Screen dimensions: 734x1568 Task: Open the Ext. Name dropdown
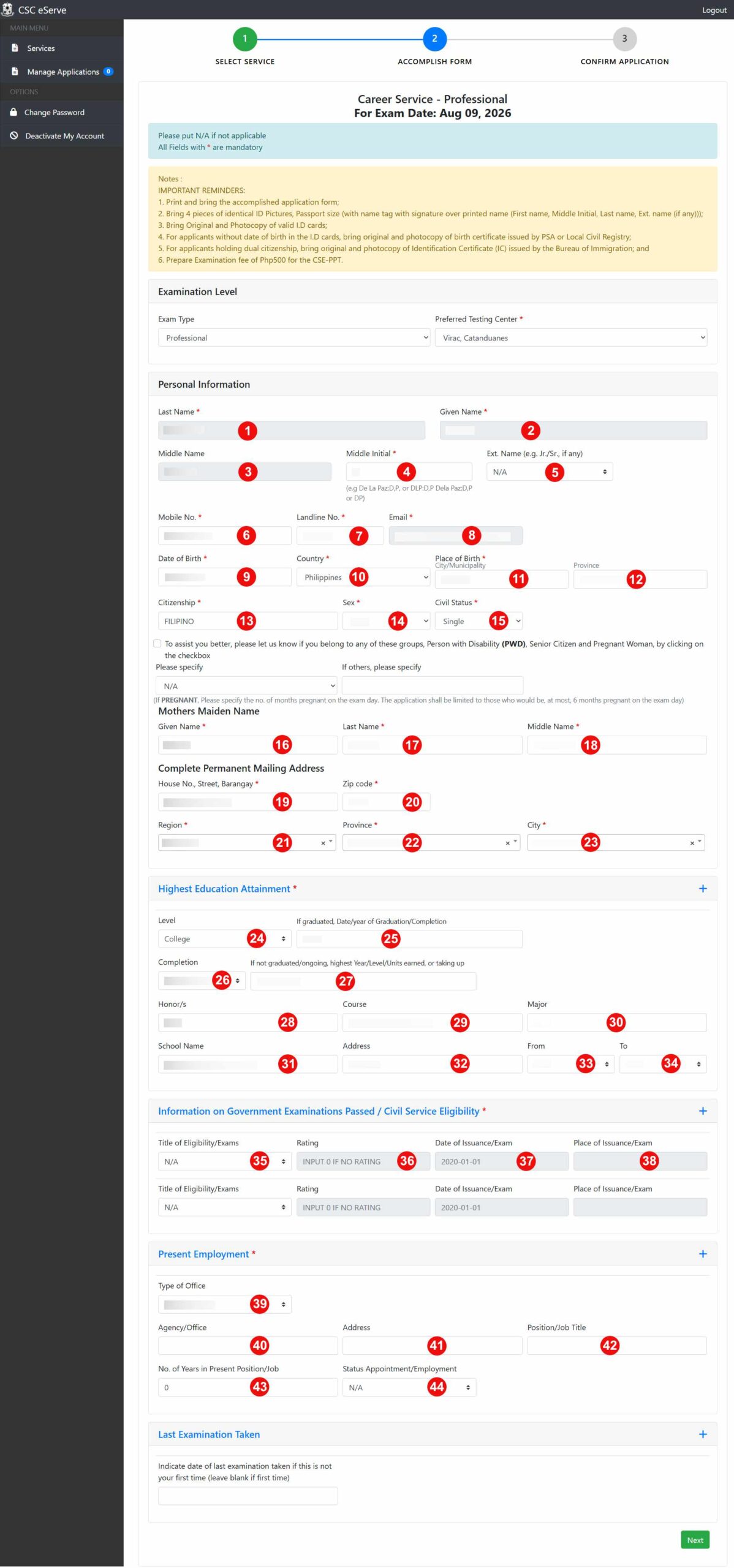[550, 472]
